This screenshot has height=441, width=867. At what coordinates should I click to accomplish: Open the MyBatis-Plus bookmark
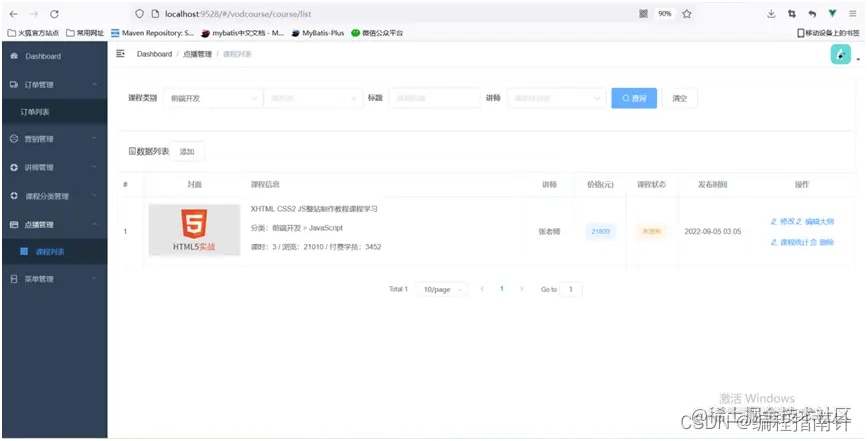318,33
